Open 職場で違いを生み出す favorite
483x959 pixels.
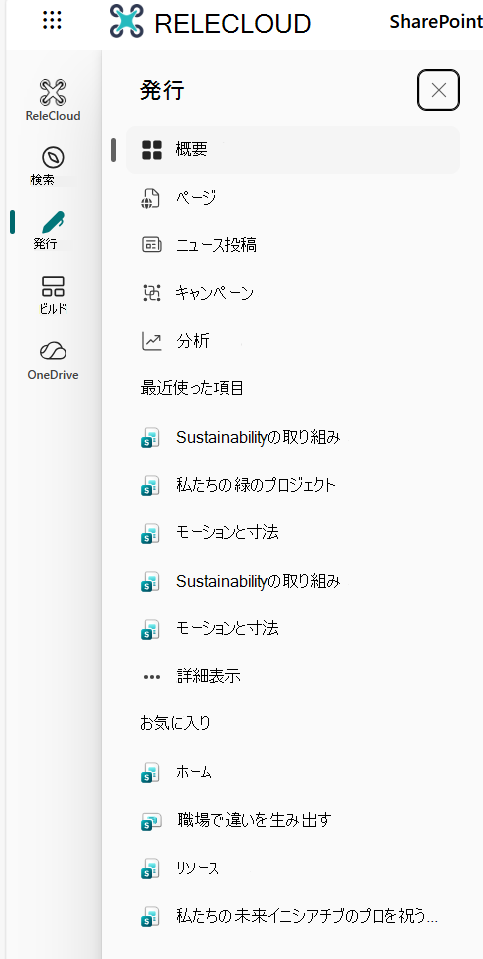pyautogui.click(x=293, y=820)
